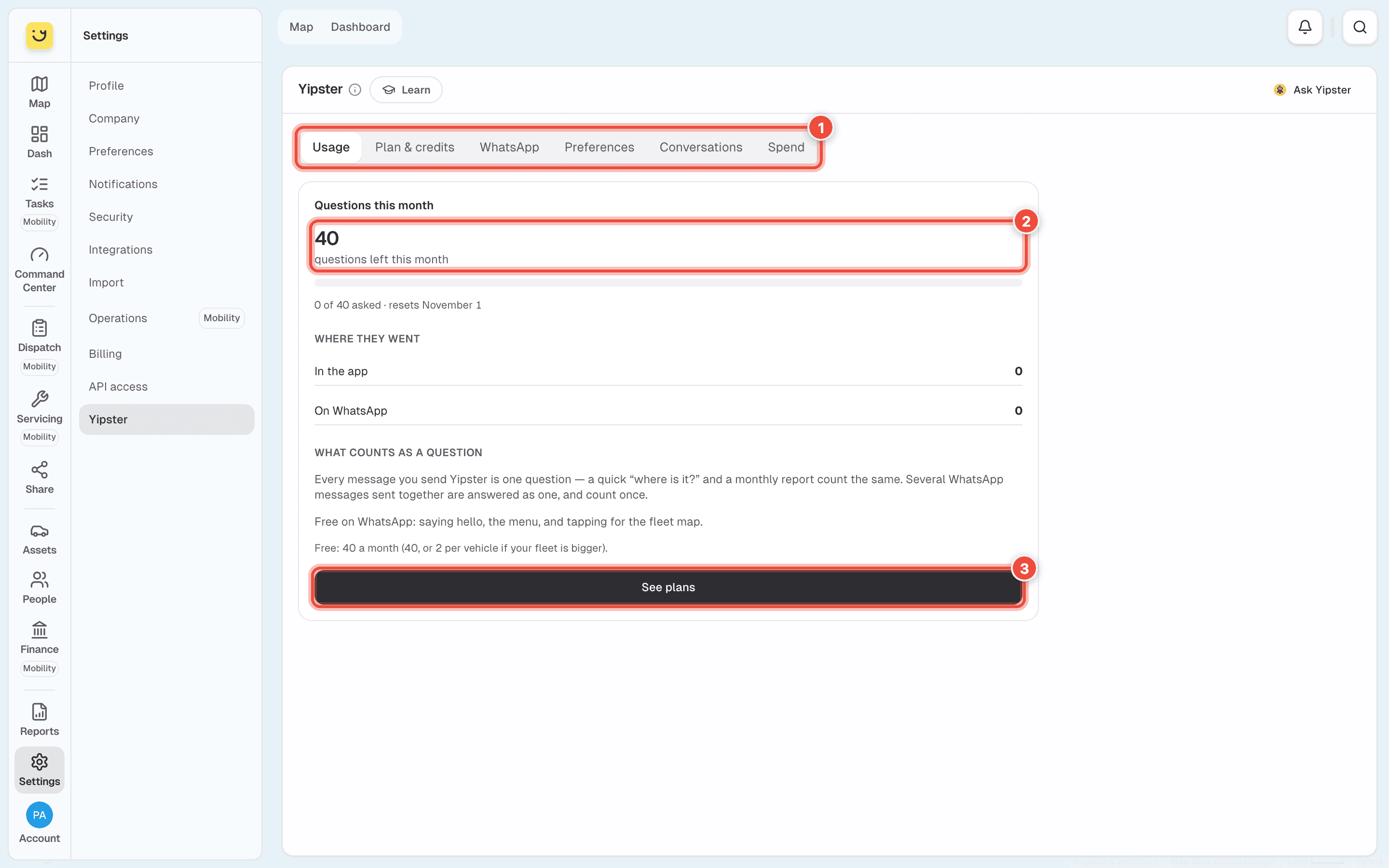
Task: Open the Conversations tab
Action: coord(701,147)
